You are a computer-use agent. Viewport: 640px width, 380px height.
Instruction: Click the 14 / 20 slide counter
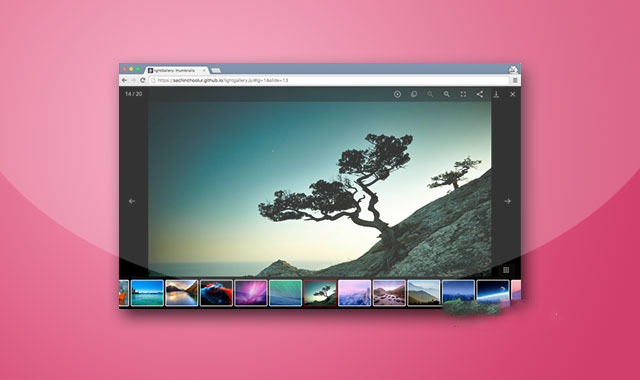[133, 94]
